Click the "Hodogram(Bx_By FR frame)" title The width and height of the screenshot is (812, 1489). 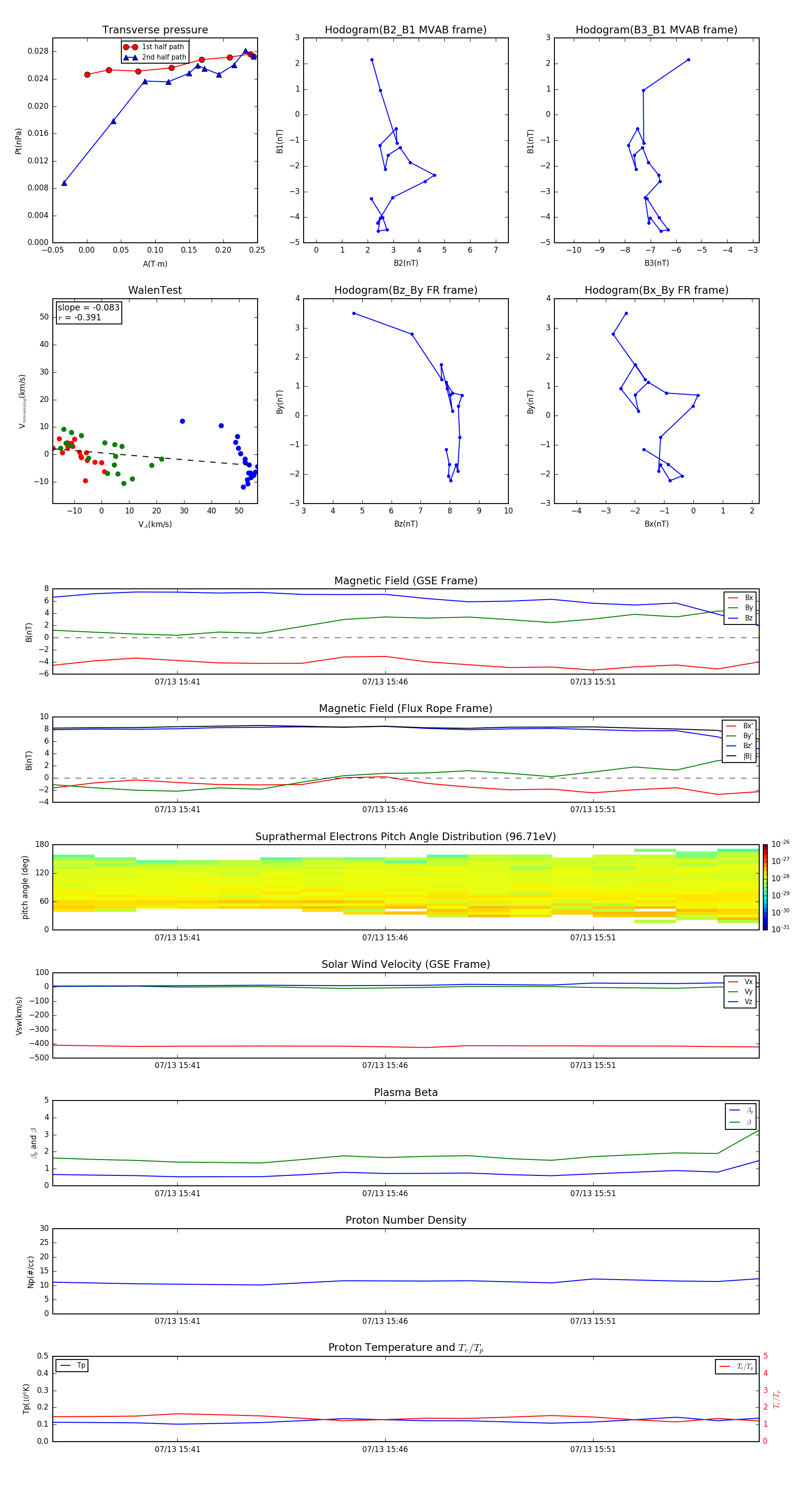point(656,290)
